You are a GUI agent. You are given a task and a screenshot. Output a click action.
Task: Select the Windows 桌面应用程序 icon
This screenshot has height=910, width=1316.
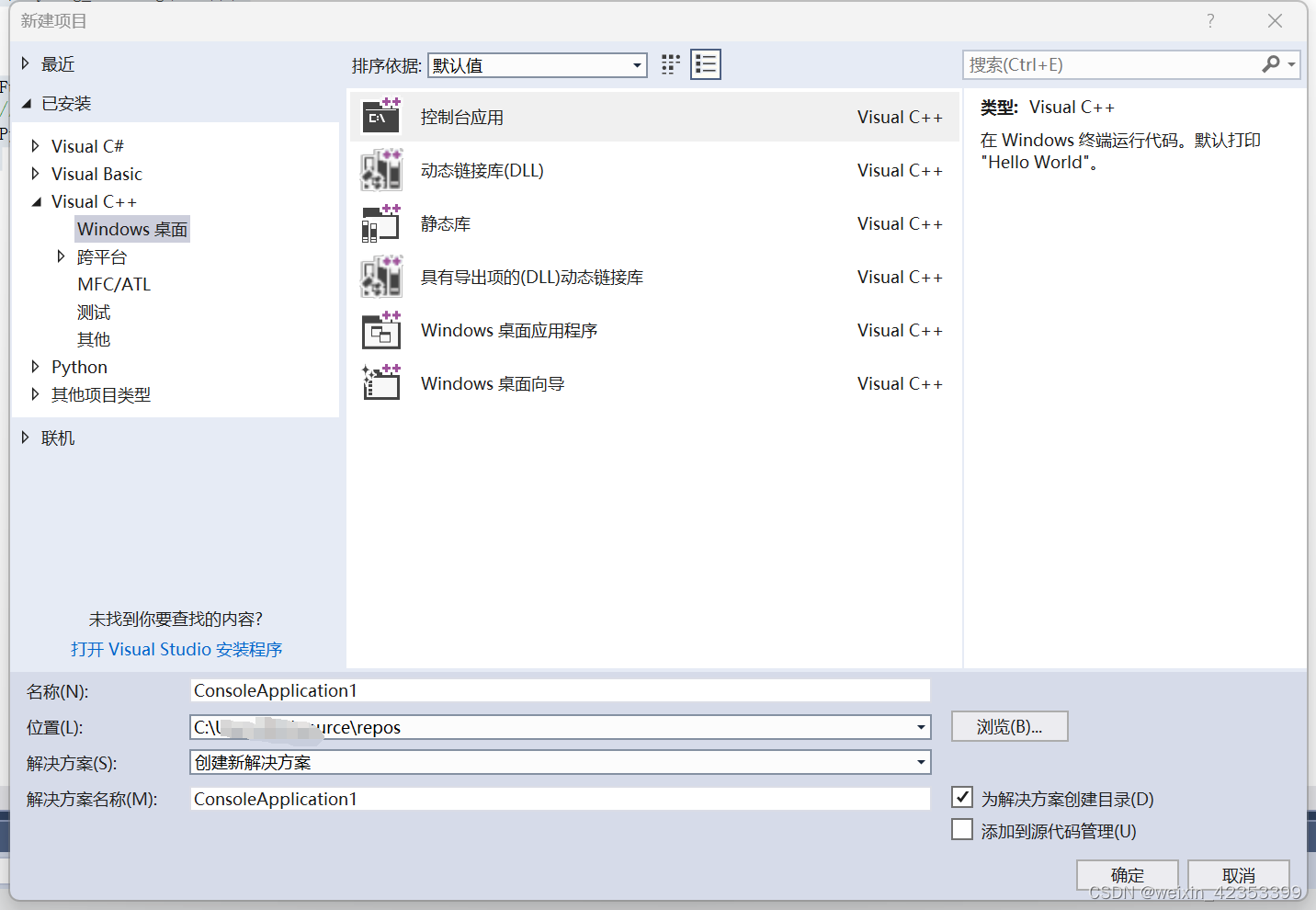[x=381, y=330]
